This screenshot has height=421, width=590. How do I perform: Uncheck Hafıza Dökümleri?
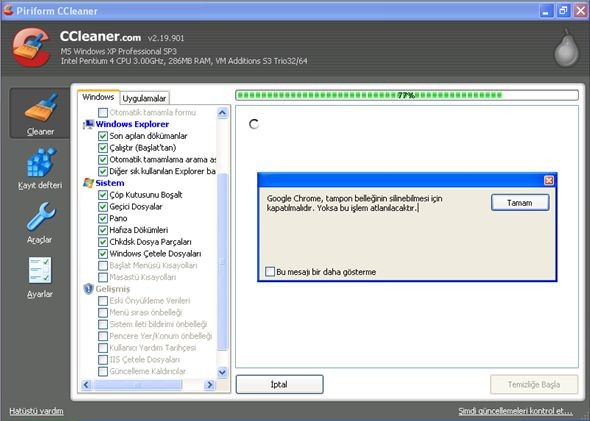[102, 230]
